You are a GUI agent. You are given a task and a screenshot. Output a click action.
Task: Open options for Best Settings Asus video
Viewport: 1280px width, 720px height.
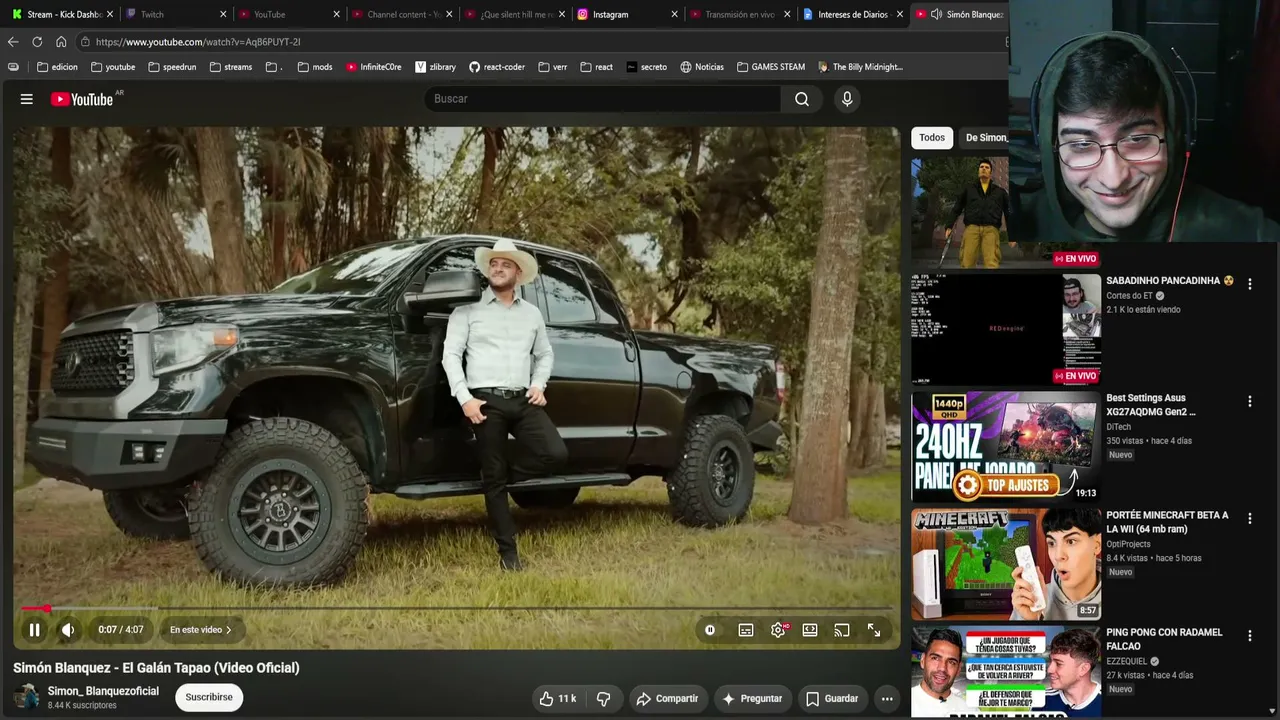pos(1249,401)
